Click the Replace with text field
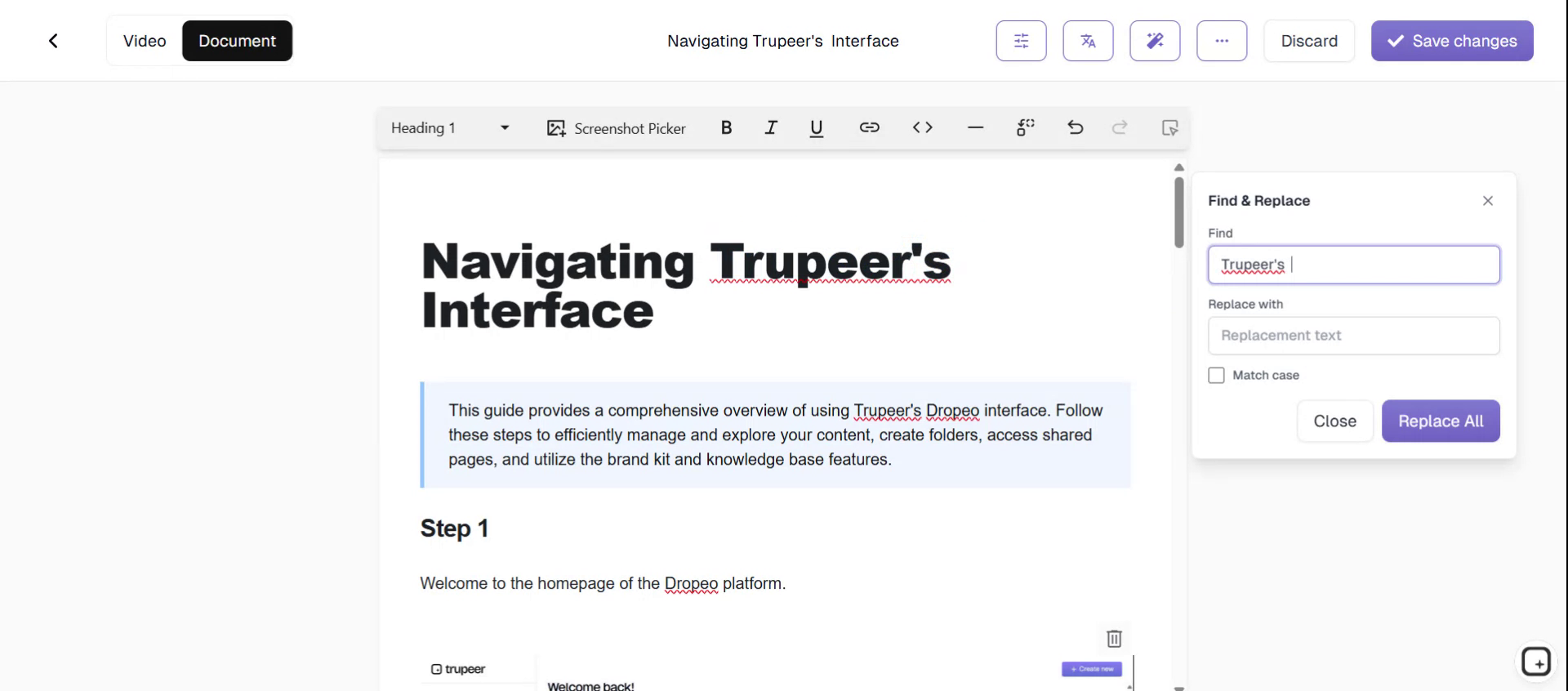This screenshot has width=1568, height=691. click(1353, 336)
